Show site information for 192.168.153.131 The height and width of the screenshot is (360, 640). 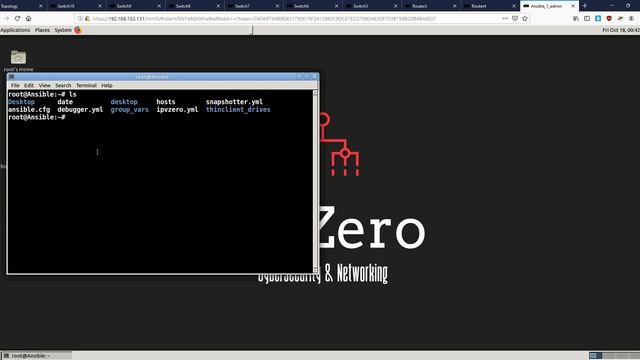[x=80, y=18]
